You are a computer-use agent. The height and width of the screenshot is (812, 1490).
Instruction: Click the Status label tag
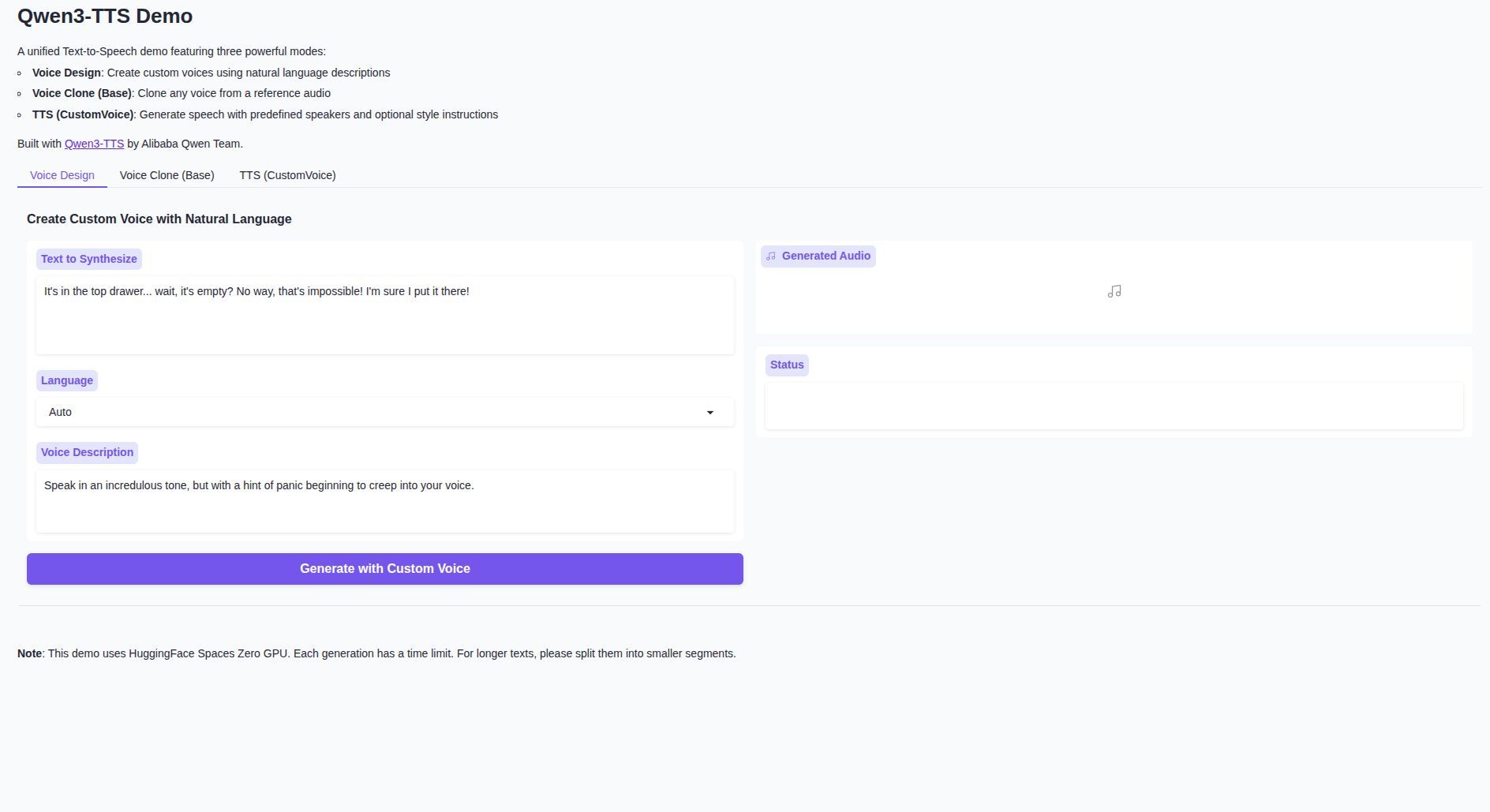(x=787, y=365)
